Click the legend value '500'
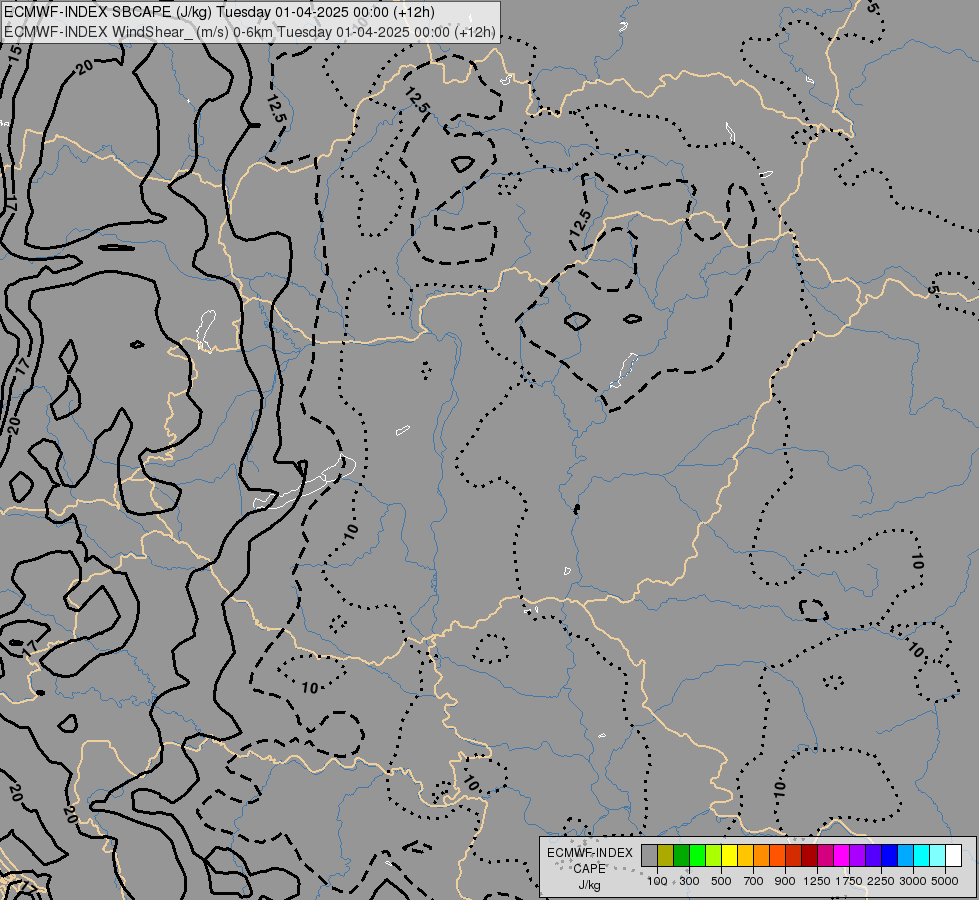This screenshot has width=979, height=900. [721, 881]
